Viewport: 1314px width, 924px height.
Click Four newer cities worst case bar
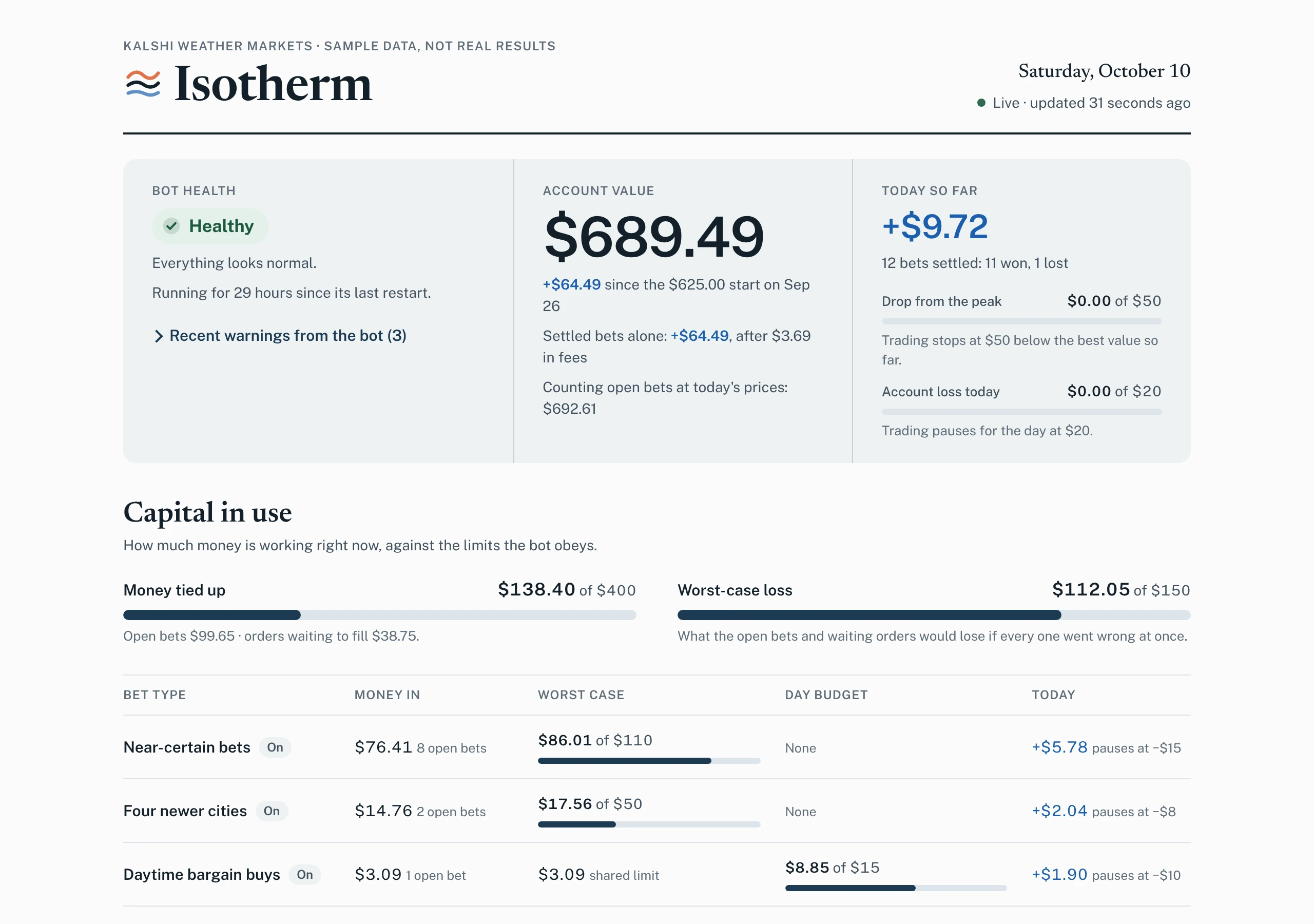[x=649, y=824]
